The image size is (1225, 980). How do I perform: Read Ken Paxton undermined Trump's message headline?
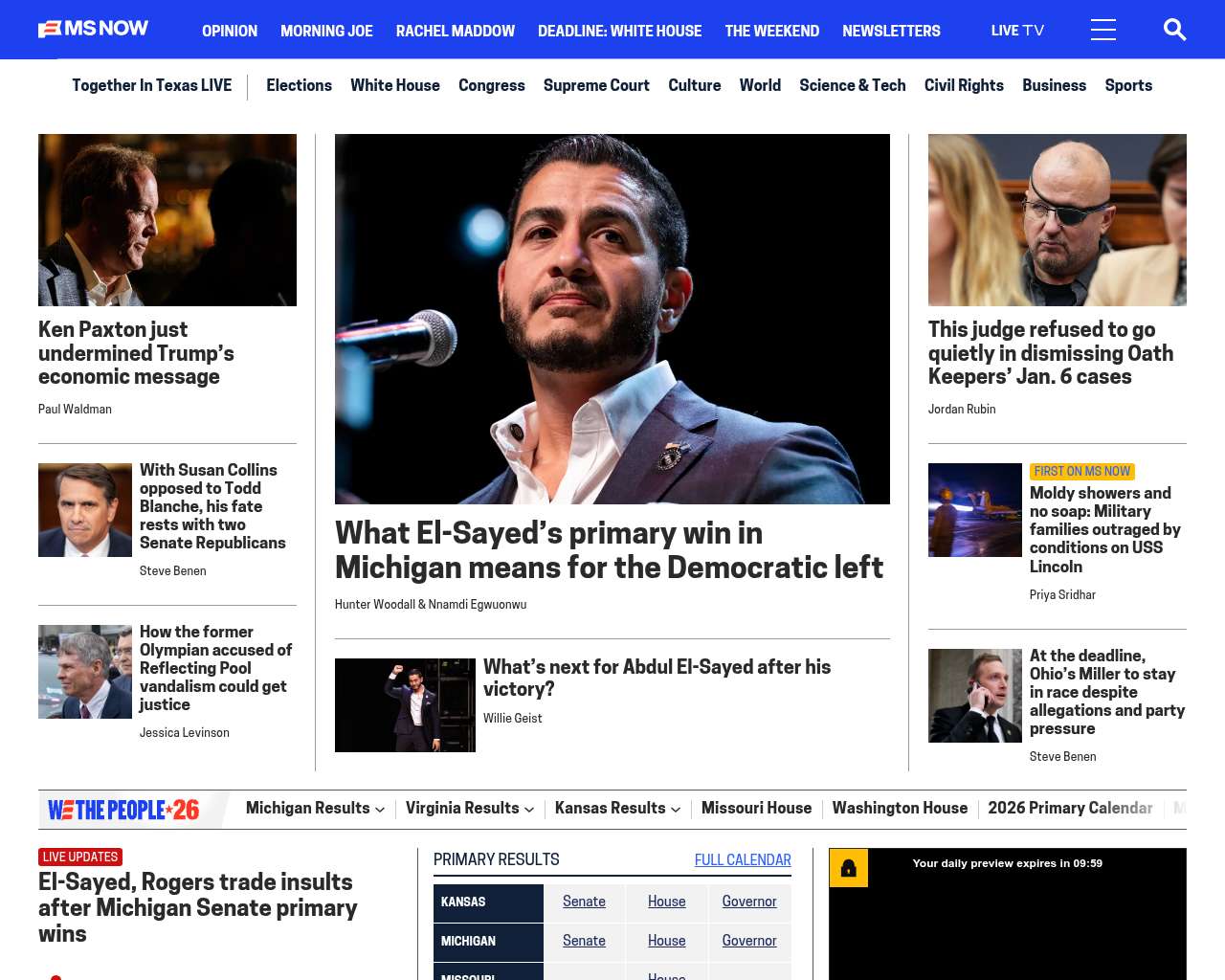tap(136, 353)
